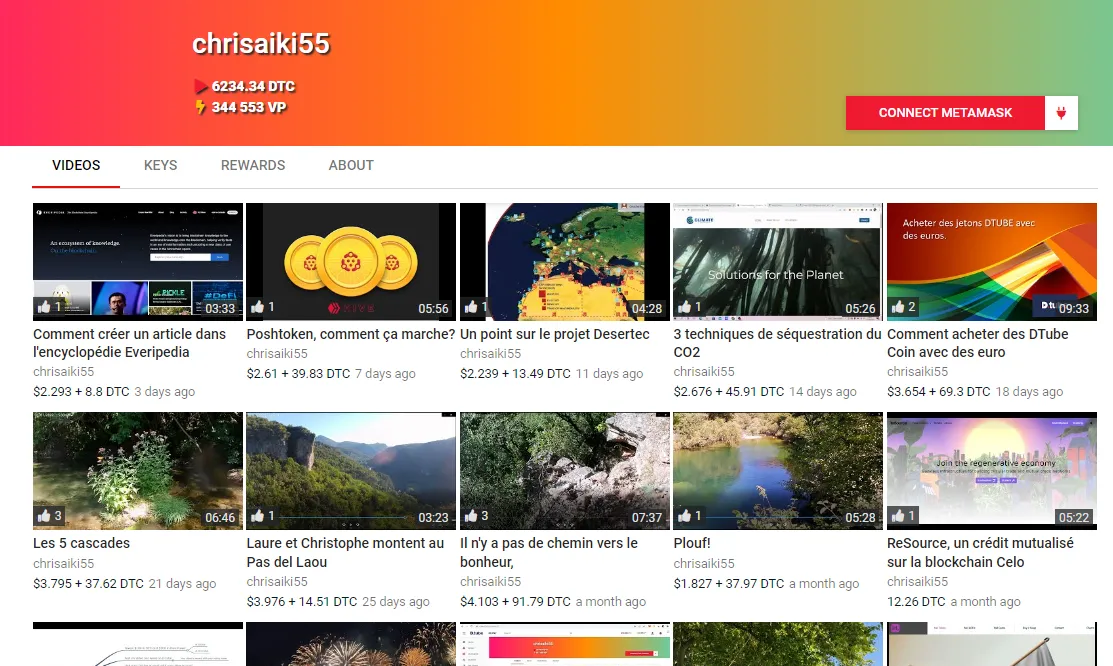Click the chrisaiki55 channel name in banner

261,44
